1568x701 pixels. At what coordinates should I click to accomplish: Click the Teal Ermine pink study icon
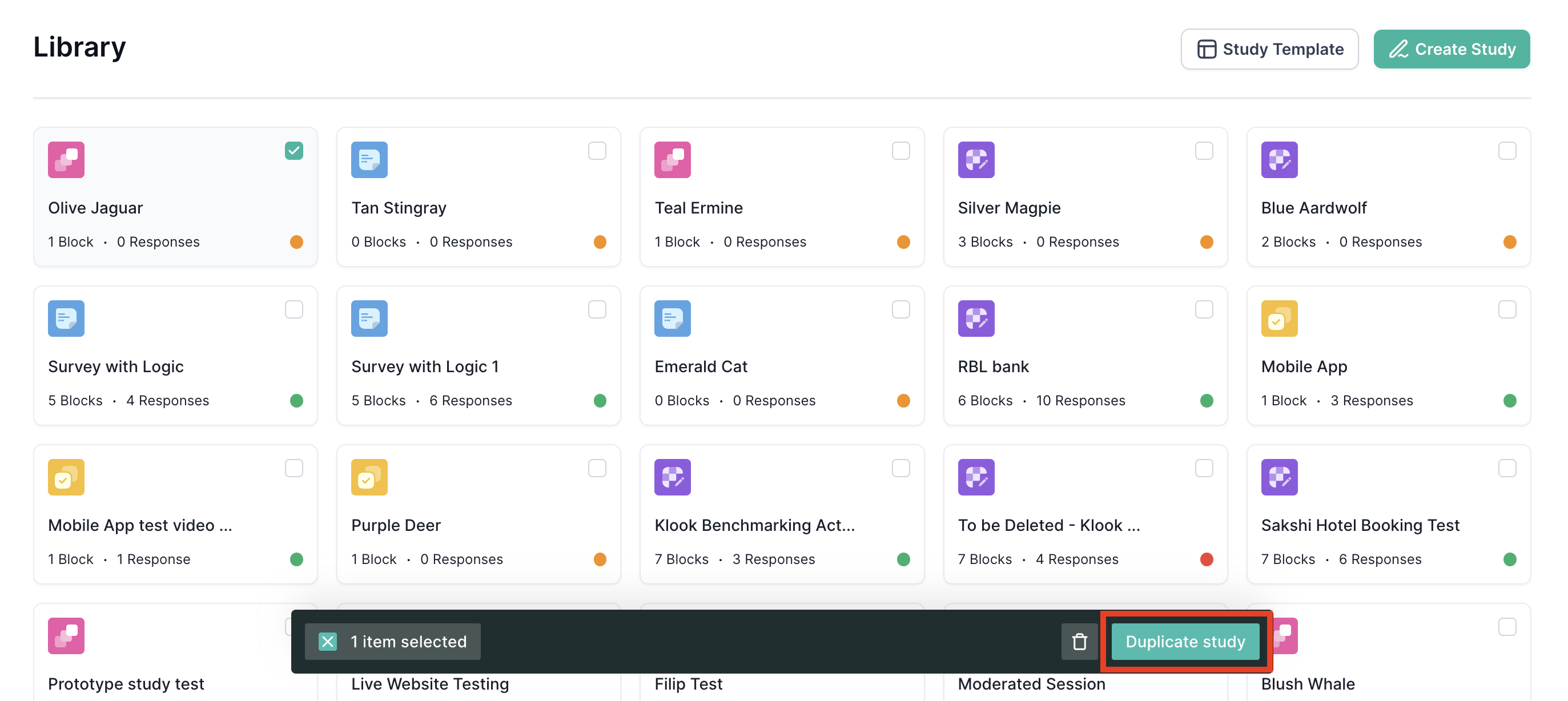coord(672,159)
